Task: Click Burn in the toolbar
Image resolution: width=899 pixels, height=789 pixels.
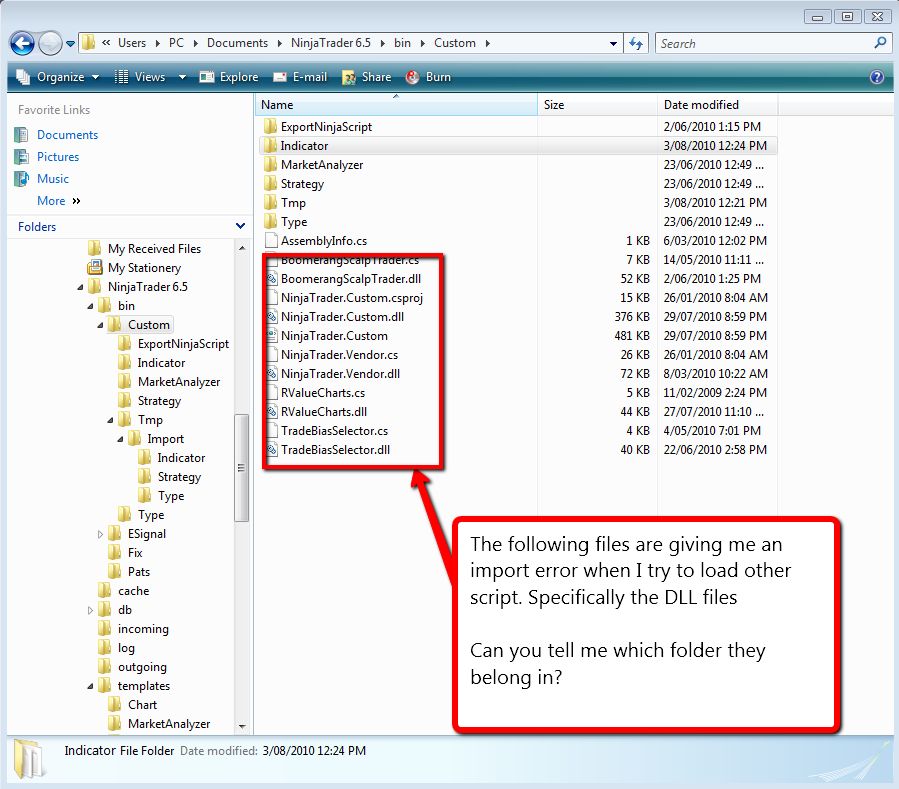Action: 428,77
